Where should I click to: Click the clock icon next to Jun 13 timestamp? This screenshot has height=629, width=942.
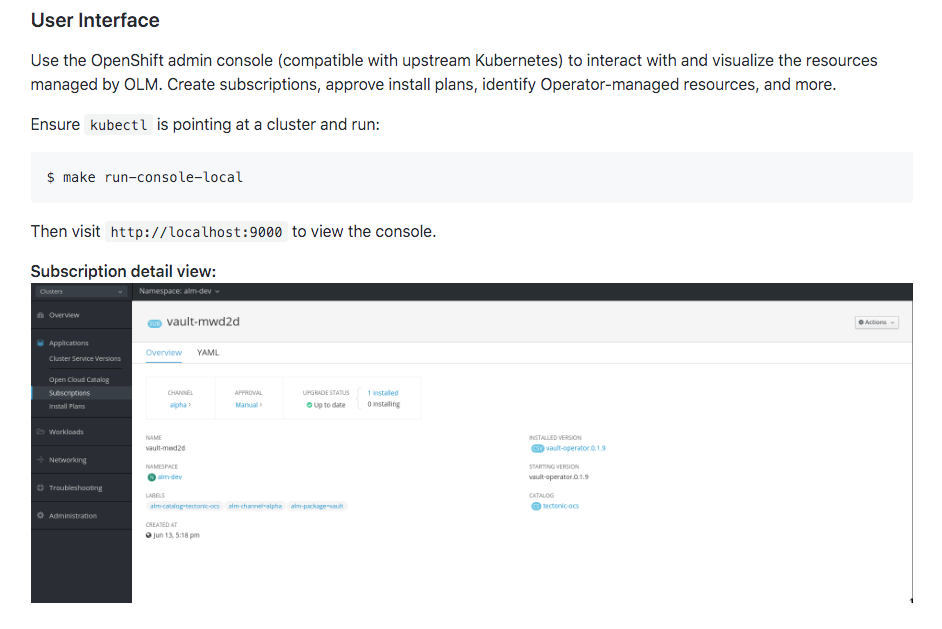(149, 534)
